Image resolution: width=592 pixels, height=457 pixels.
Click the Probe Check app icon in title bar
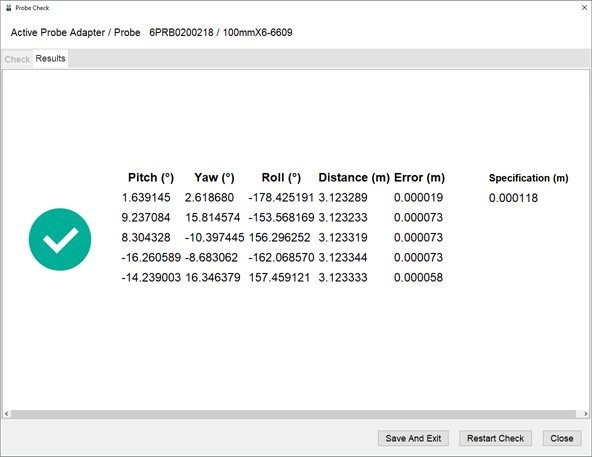point(8,8)
